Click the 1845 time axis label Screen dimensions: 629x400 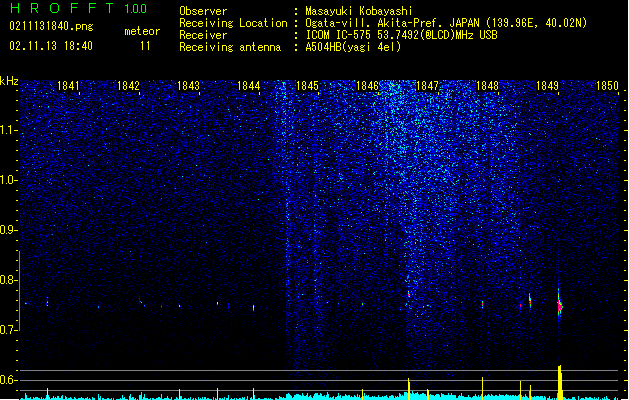pyautogui.click(x=307, y=86)
